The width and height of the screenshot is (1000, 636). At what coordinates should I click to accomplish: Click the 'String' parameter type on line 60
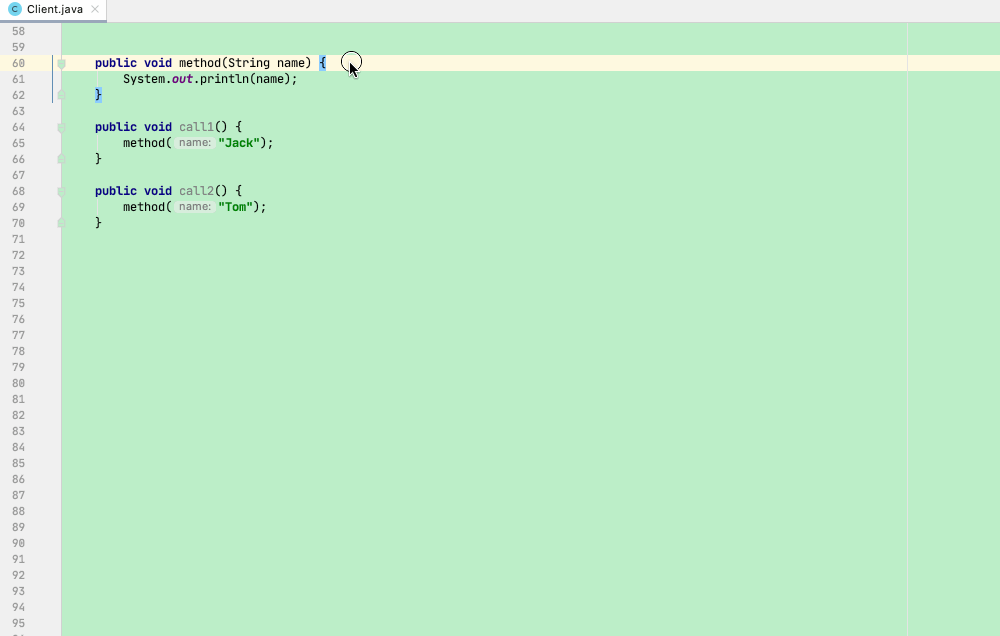[x=249, y=63]
